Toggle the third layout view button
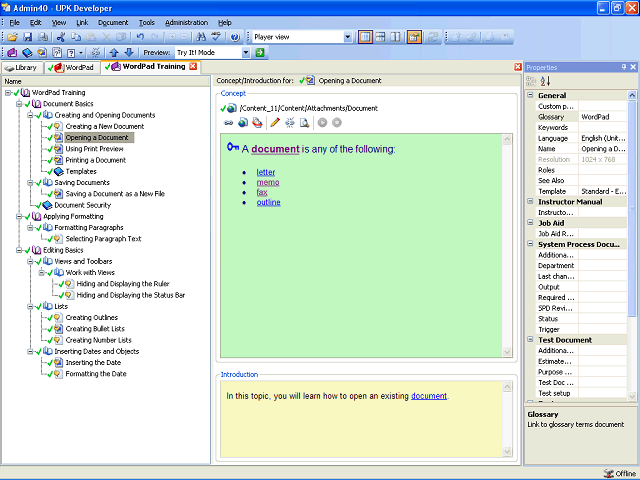The image size is (640, 480). (395, 37)
